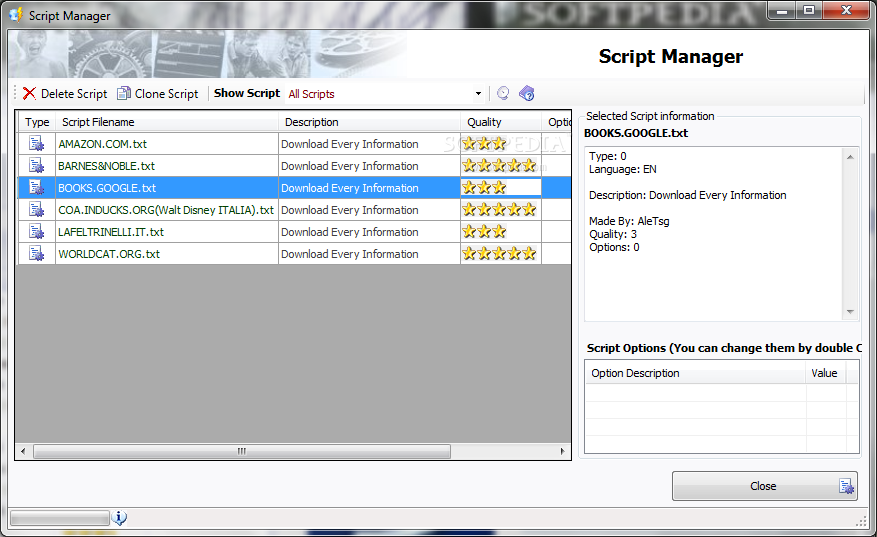The height and width of the screenshot is (537, 877).
Task: Click the COA.INDUCKS.ORG five-star quality rating
Action: point(499,210)
